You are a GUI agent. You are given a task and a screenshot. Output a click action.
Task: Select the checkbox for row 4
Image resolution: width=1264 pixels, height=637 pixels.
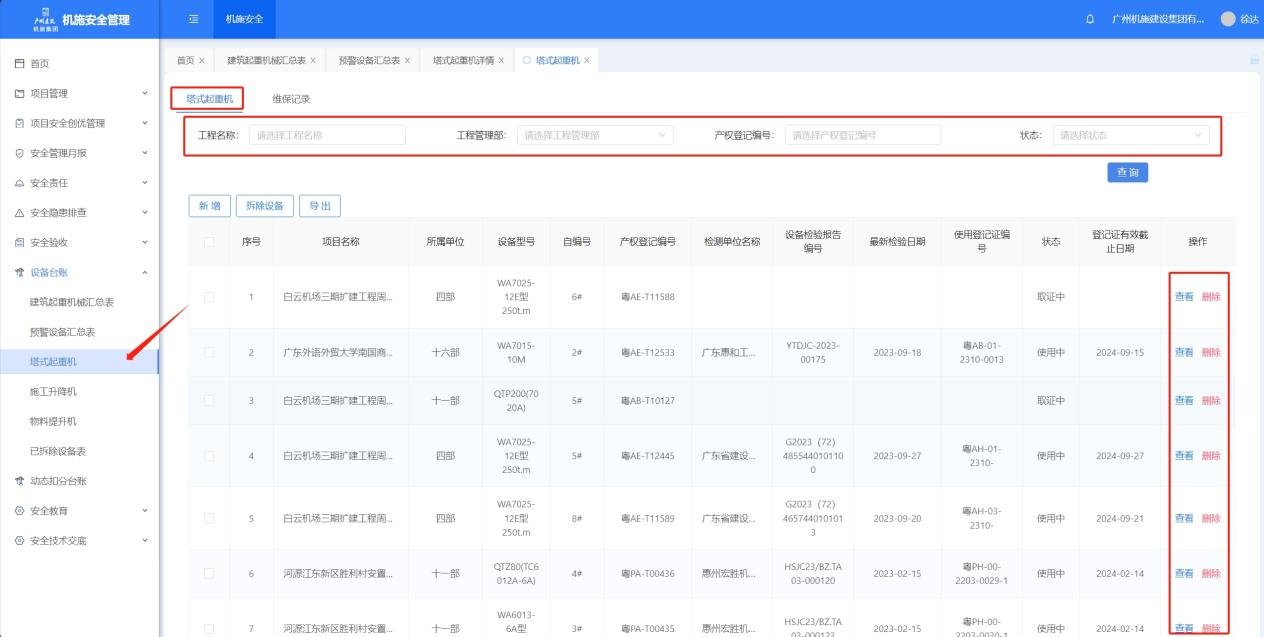tap(209, 456)
